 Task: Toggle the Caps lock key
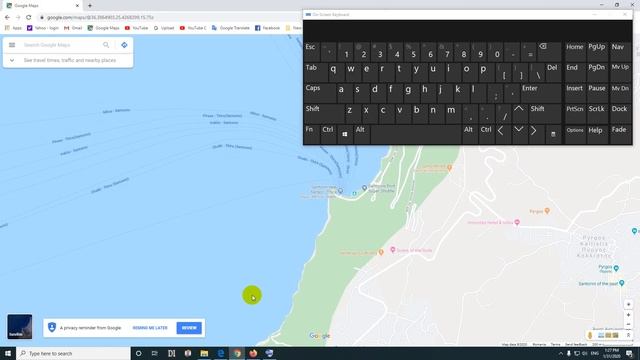pyautogui.click(x=320, y=93)
